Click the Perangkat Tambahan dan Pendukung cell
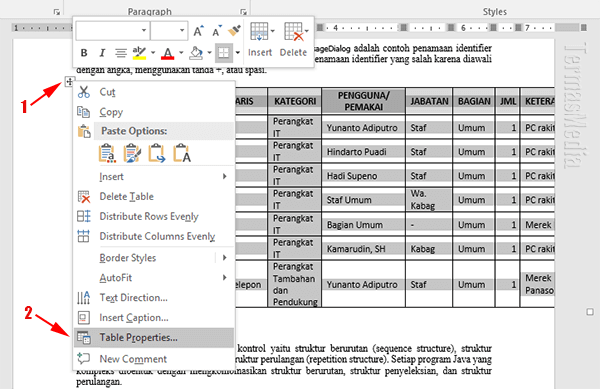Image resolution: width=600 pixels, height=389 pixels. 295,284
